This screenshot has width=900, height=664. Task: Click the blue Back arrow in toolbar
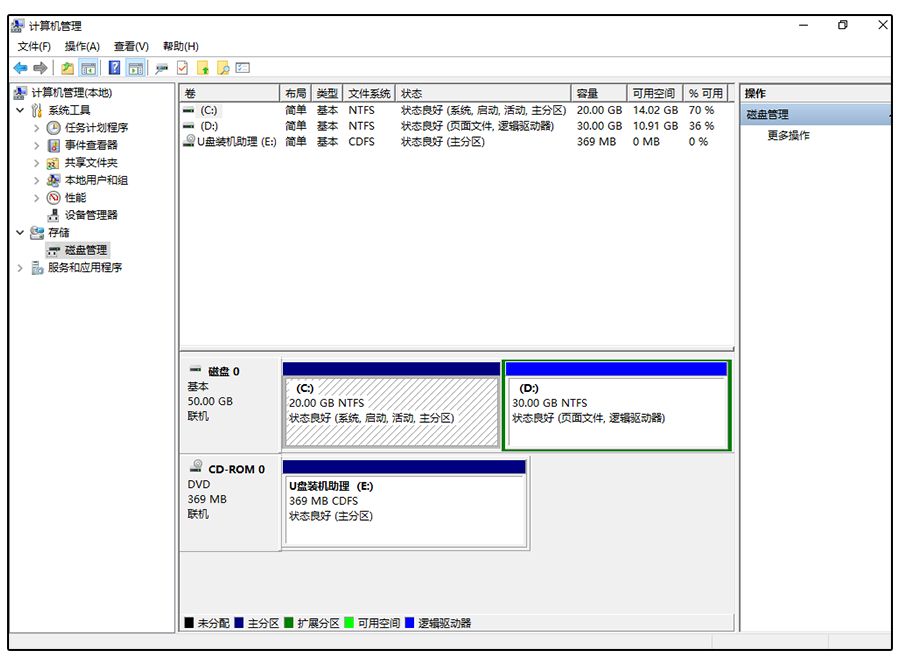coord(21,68)
